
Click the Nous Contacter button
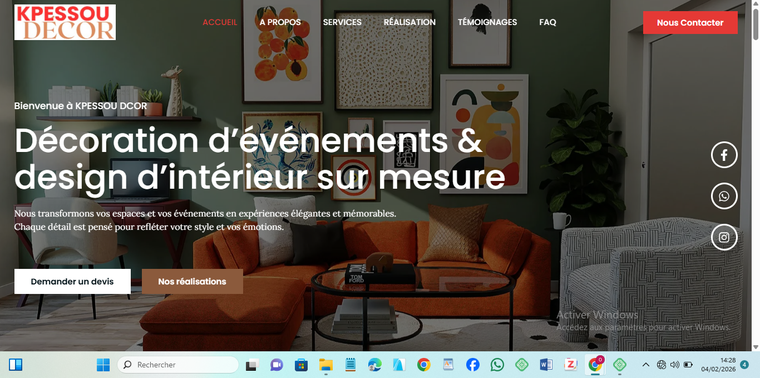click(x=690, y=23)
